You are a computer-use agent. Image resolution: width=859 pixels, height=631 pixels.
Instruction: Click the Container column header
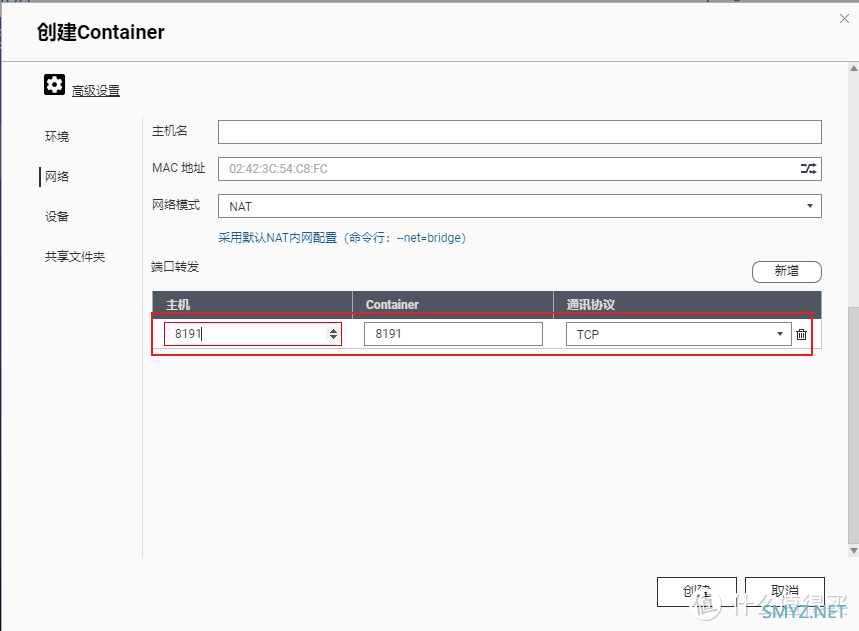[x=453, y=305]
